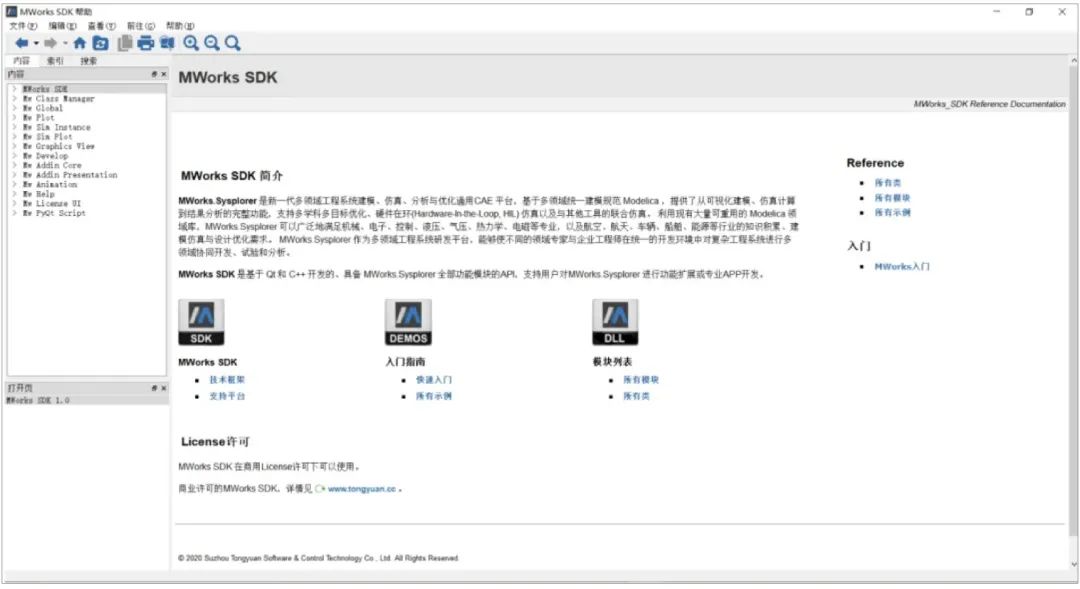Image resolution: width=1080 pixels, height=589 pixels.
Task: Select Mw PyQt Script tree item
Action: click(54, 214)
